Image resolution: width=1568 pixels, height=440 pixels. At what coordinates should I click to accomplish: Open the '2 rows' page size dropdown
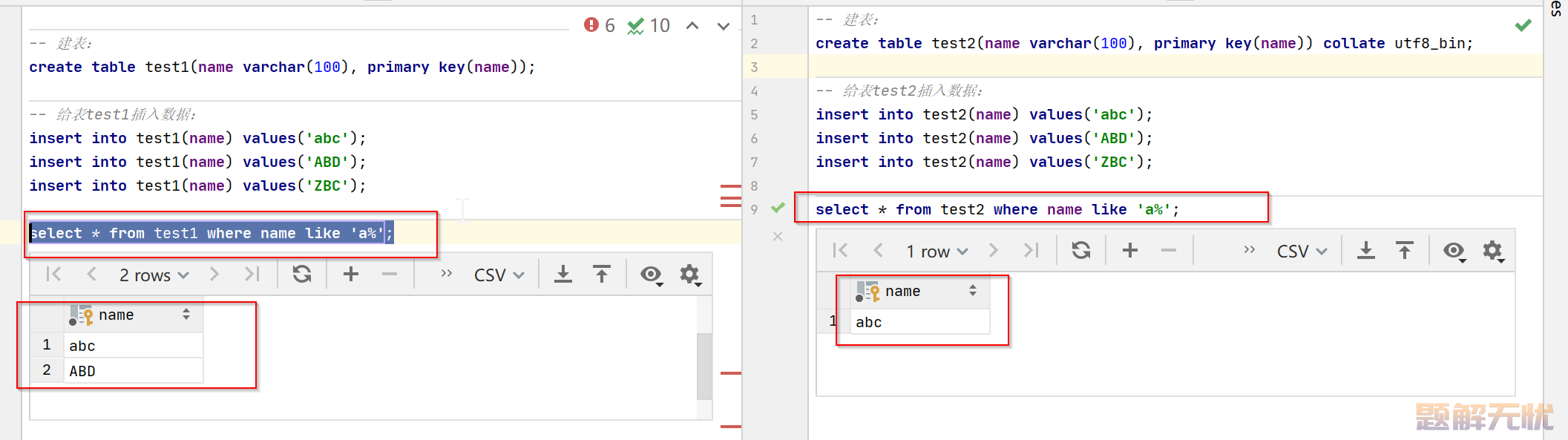click(x=154, y=275)
